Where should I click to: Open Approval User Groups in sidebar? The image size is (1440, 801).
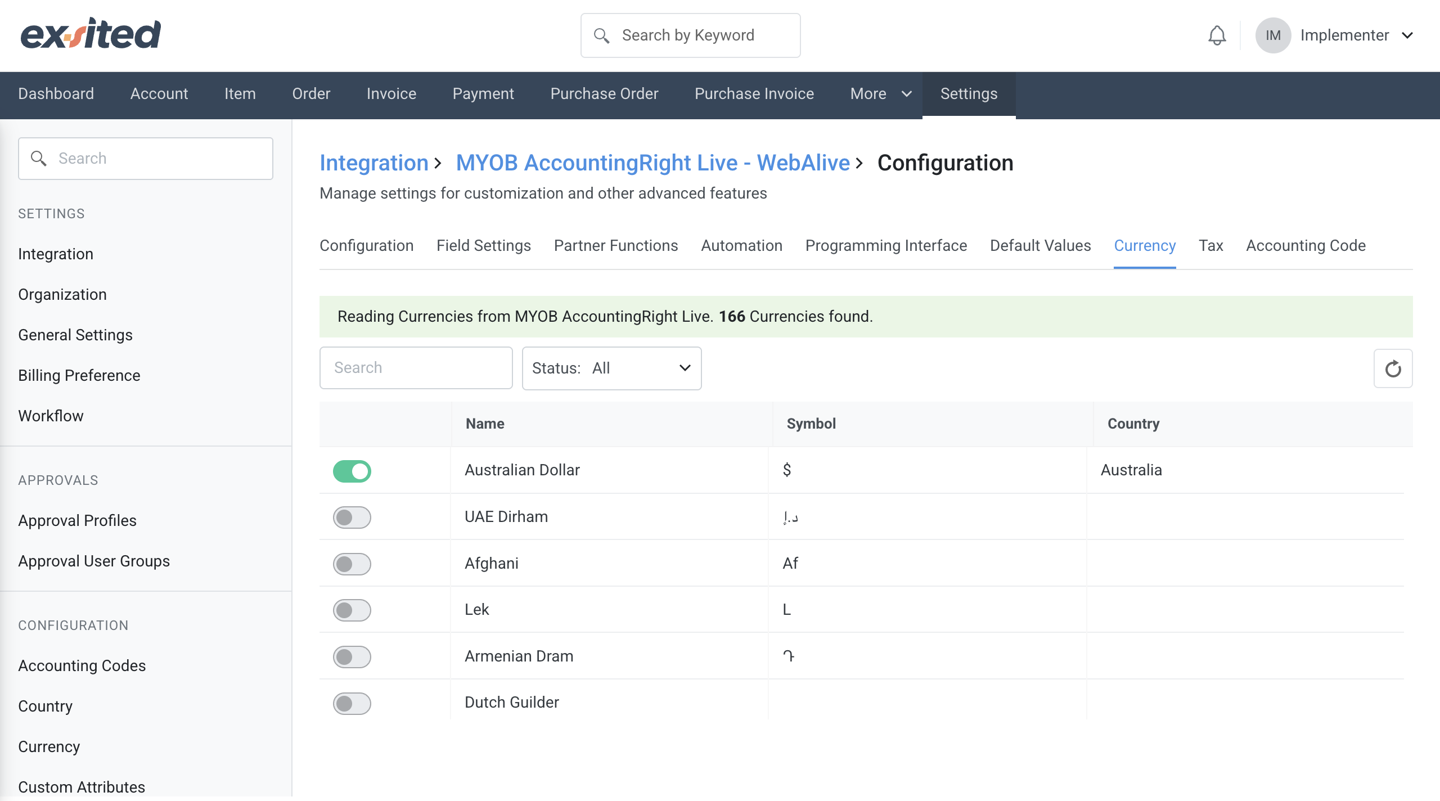[94, 561]
